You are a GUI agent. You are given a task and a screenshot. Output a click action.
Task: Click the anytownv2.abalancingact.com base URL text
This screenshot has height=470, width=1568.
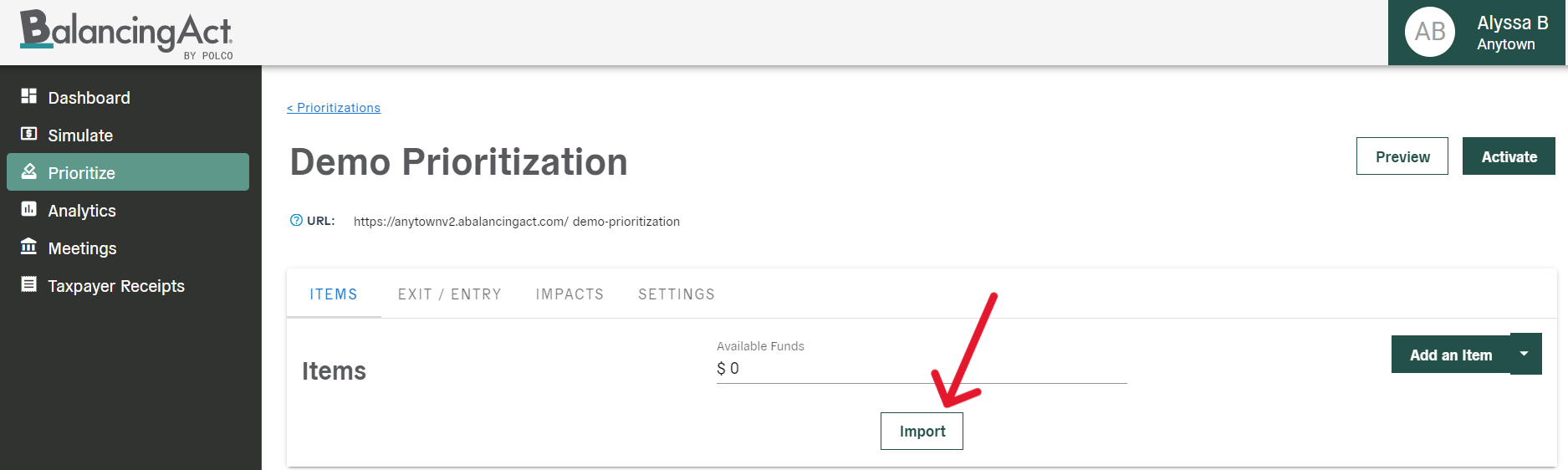[461, 222]
